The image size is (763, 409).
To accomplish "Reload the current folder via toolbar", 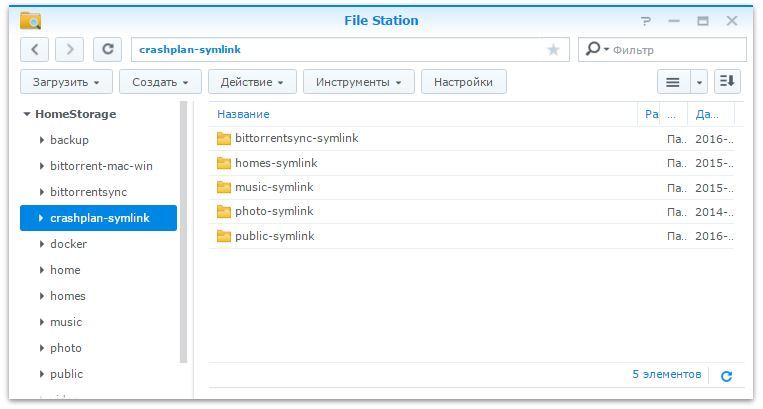I will (x=108, y=49).
